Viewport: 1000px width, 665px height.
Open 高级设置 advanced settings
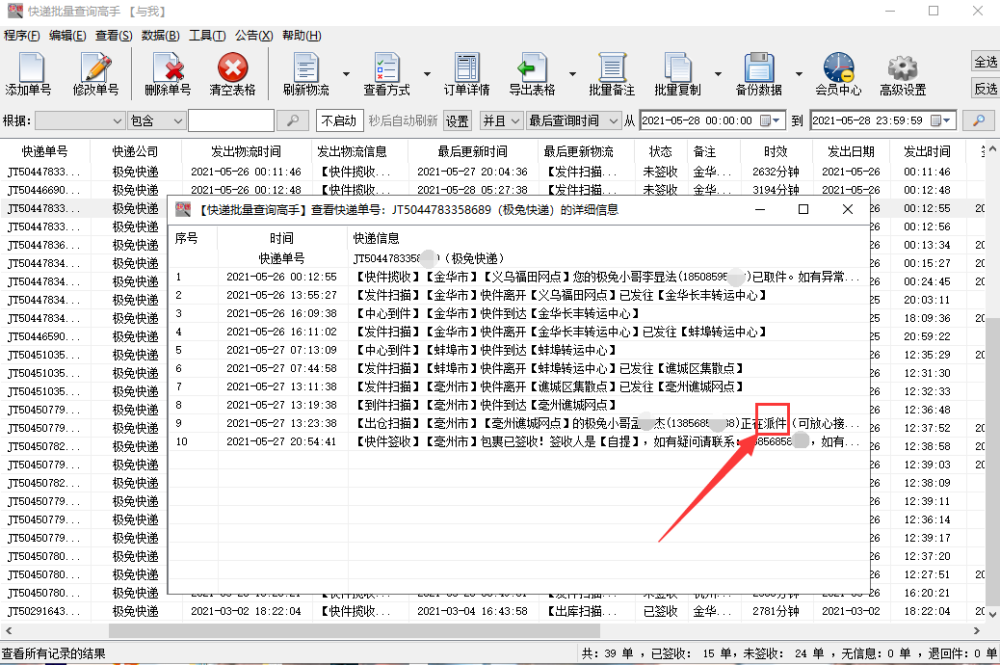[903, 75]
